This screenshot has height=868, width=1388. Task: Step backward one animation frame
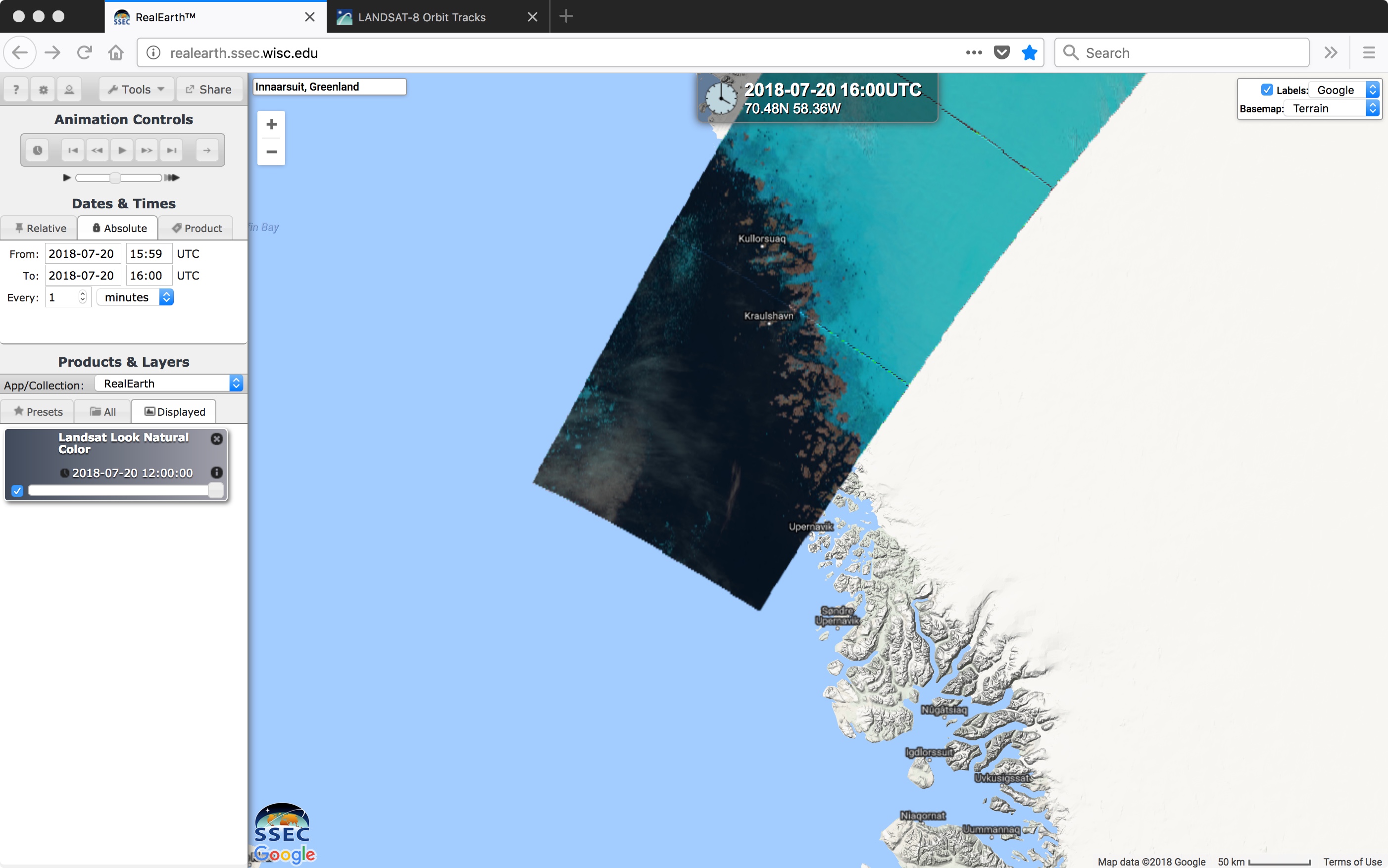[x=97, y=150]
